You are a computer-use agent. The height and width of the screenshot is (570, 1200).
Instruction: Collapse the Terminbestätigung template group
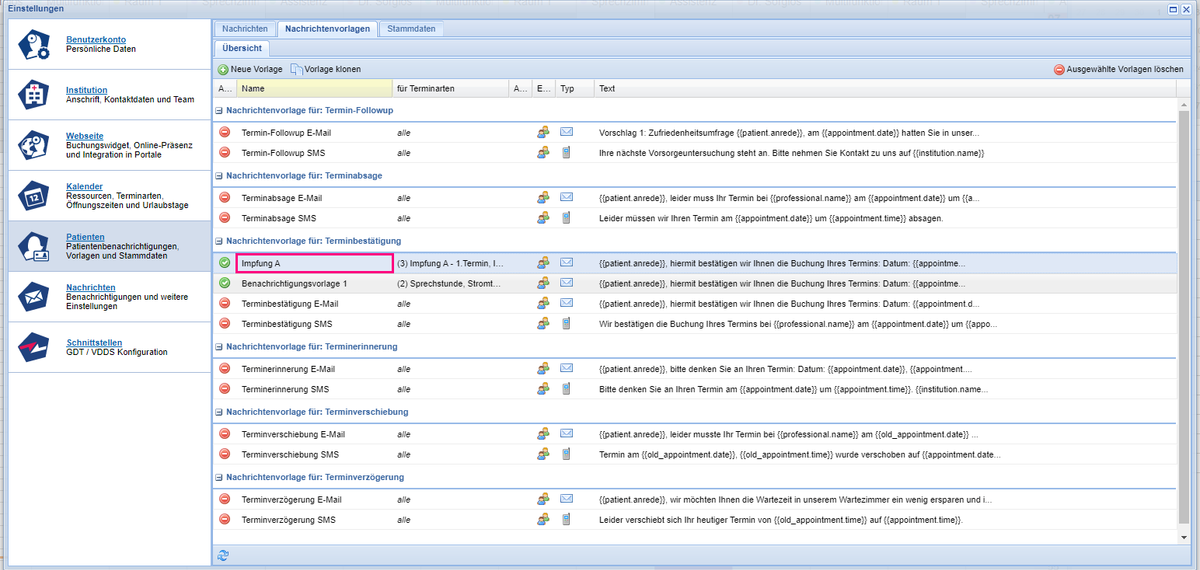(220, 241)
